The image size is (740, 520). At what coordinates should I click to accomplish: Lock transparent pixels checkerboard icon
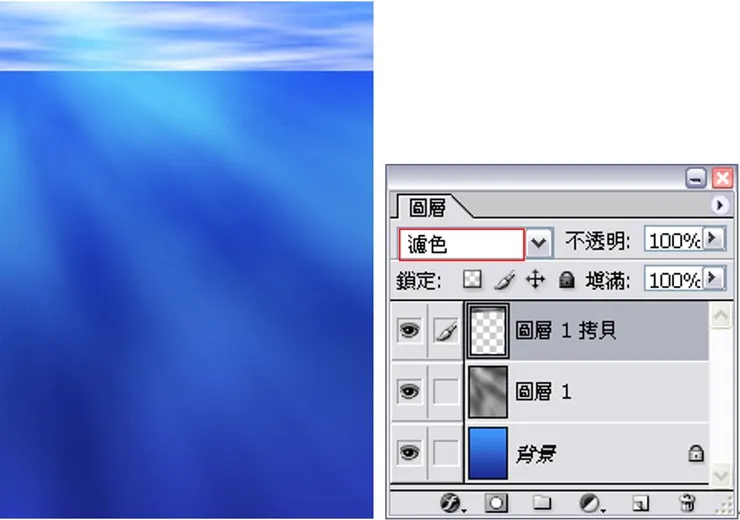pyautogui.click(x=472, y=279)
